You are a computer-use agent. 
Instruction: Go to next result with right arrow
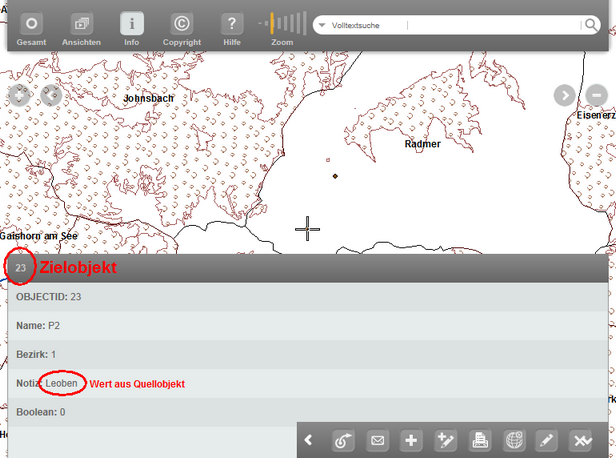[565, 95]
